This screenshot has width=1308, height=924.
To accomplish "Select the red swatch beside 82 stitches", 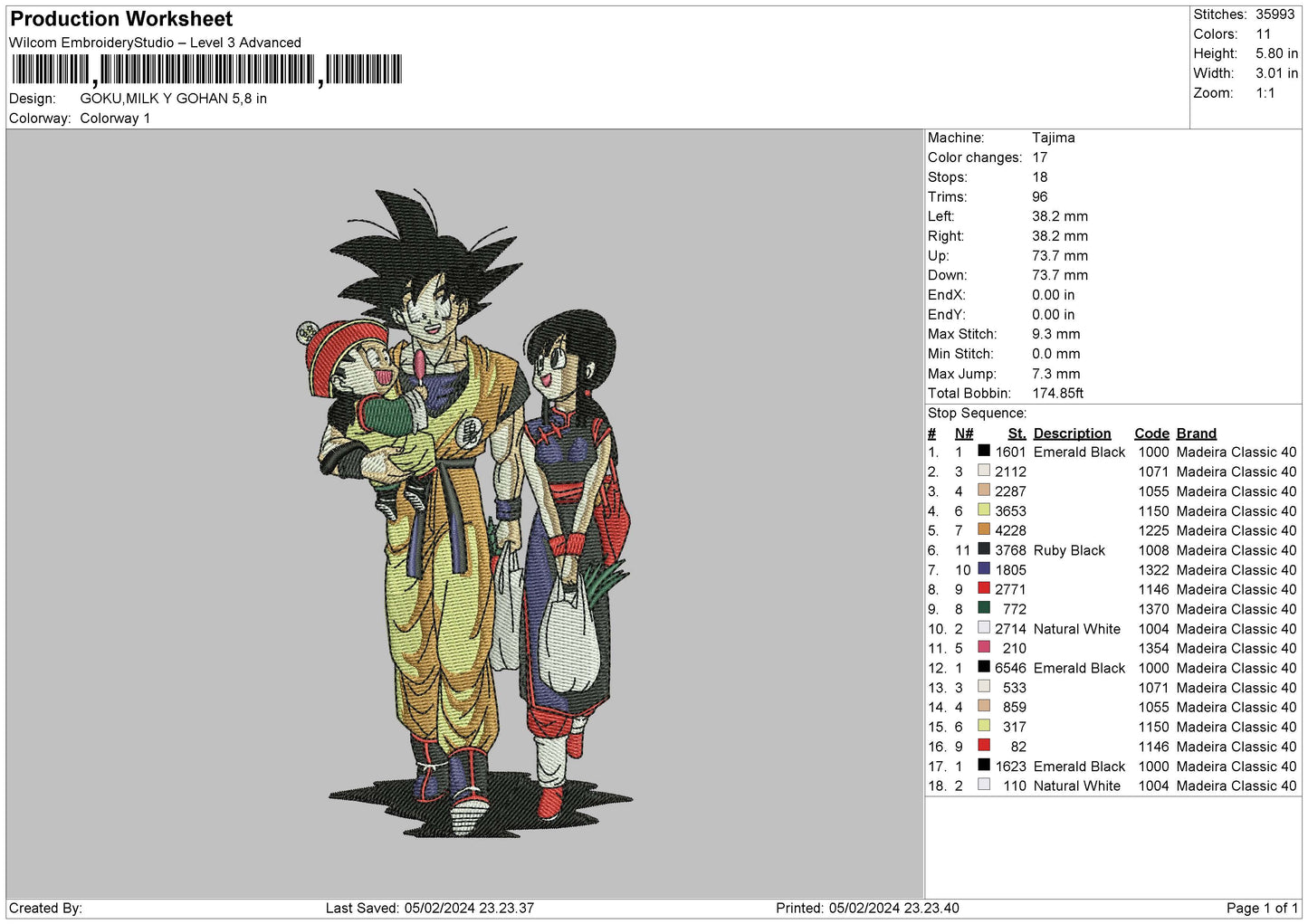I will pos(984,746).
